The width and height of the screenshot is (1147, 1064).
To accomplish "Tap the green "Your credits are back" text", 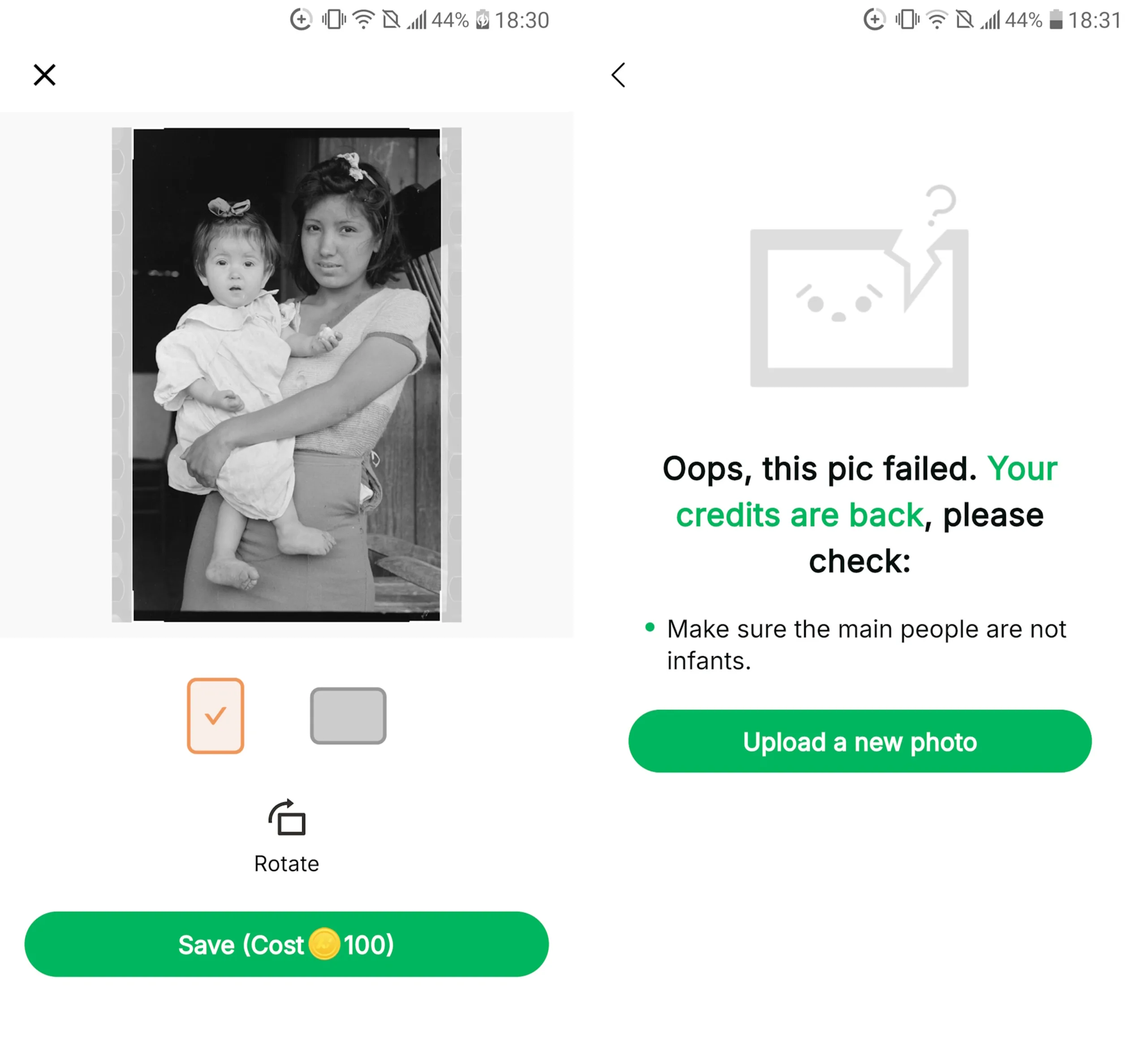I will [800, 514].
